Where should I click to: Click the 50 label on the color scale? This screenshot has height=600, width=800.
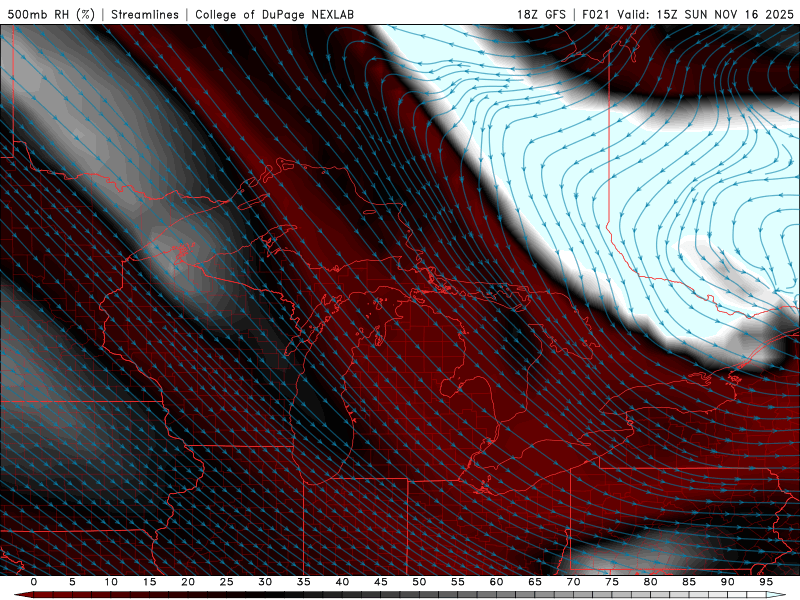tap(419, 582)
